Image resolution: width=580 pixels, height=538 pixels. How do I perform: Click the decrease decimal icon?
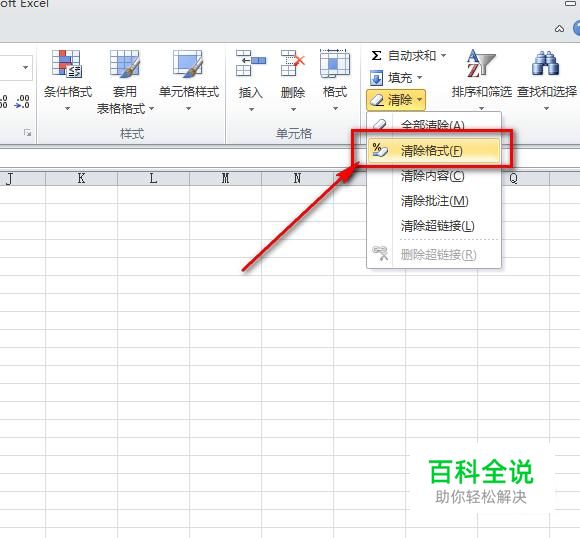(x=22, y=101)
